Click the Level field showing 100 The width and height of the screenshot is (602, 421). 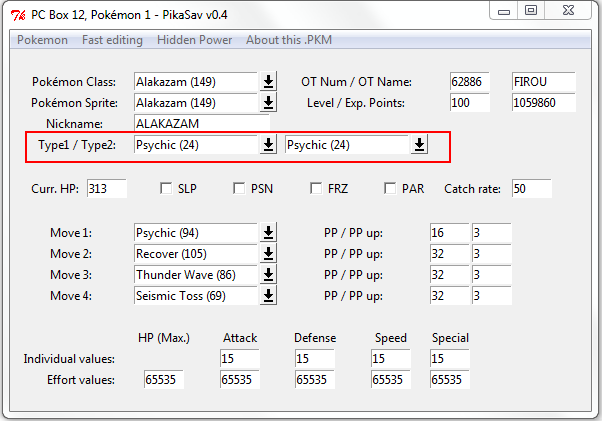[470, 102]
